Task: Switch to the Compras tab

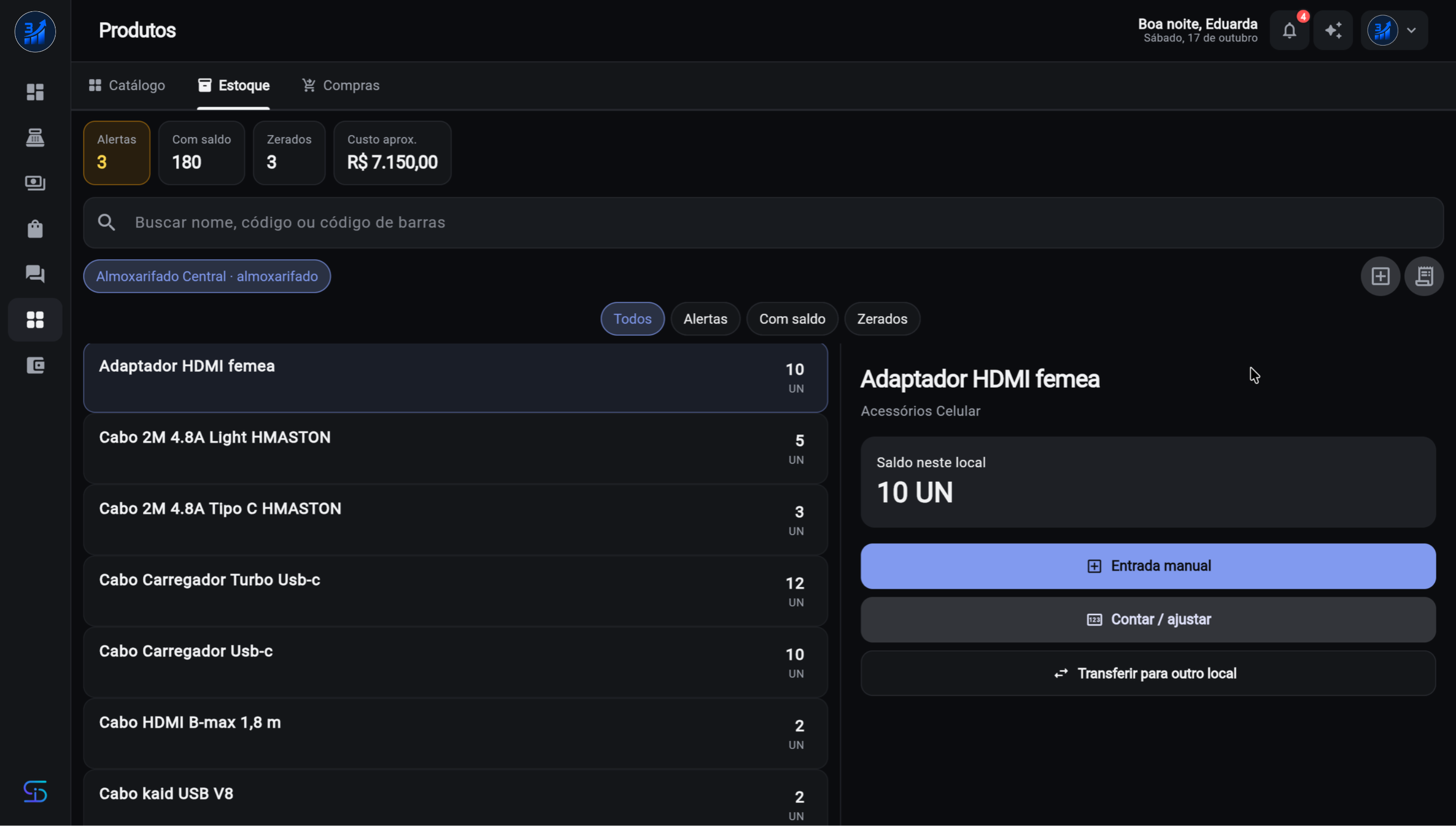Action: tap(340, 85)
